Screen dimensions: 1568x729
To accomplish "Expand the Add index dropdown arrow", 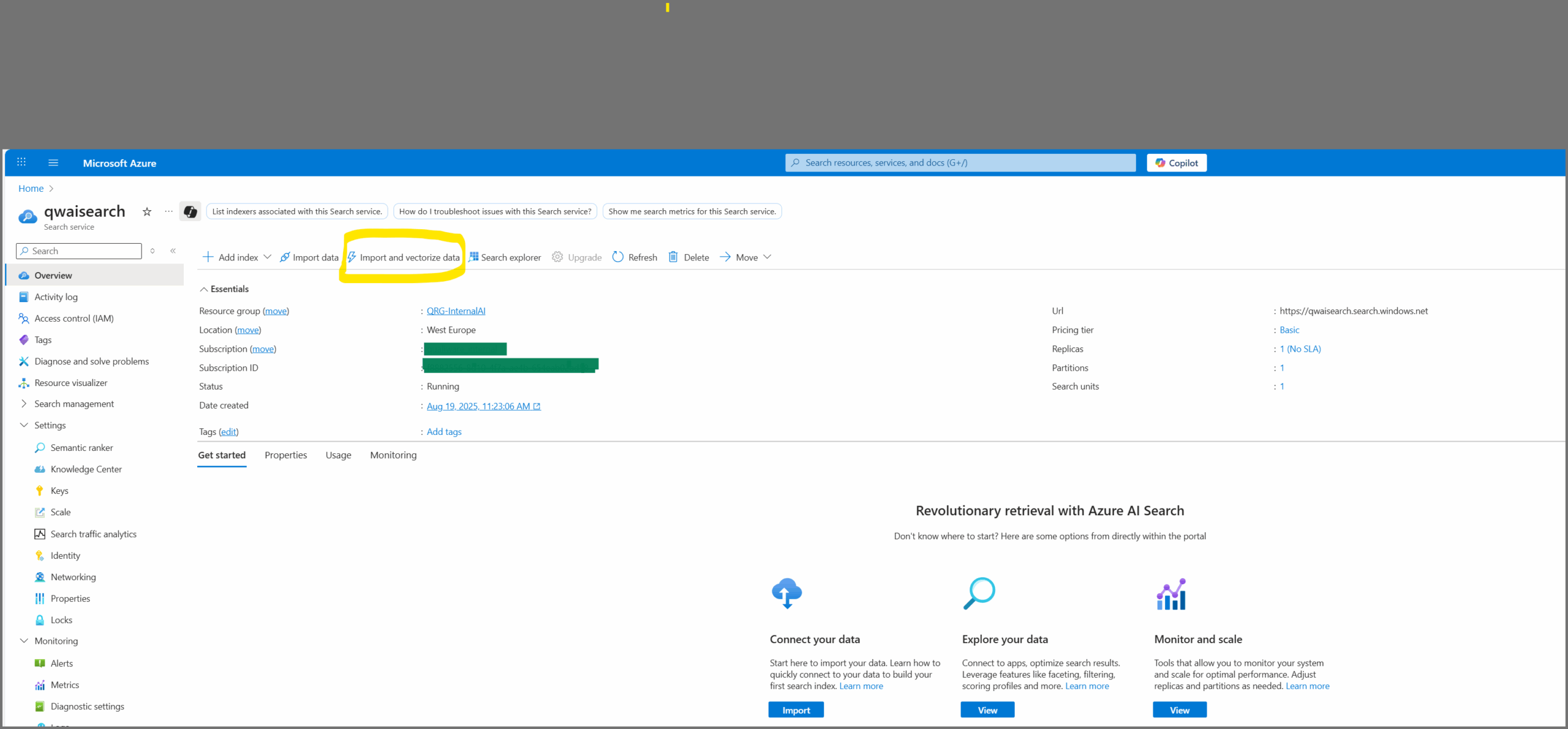I will click(x=267, y=257).
